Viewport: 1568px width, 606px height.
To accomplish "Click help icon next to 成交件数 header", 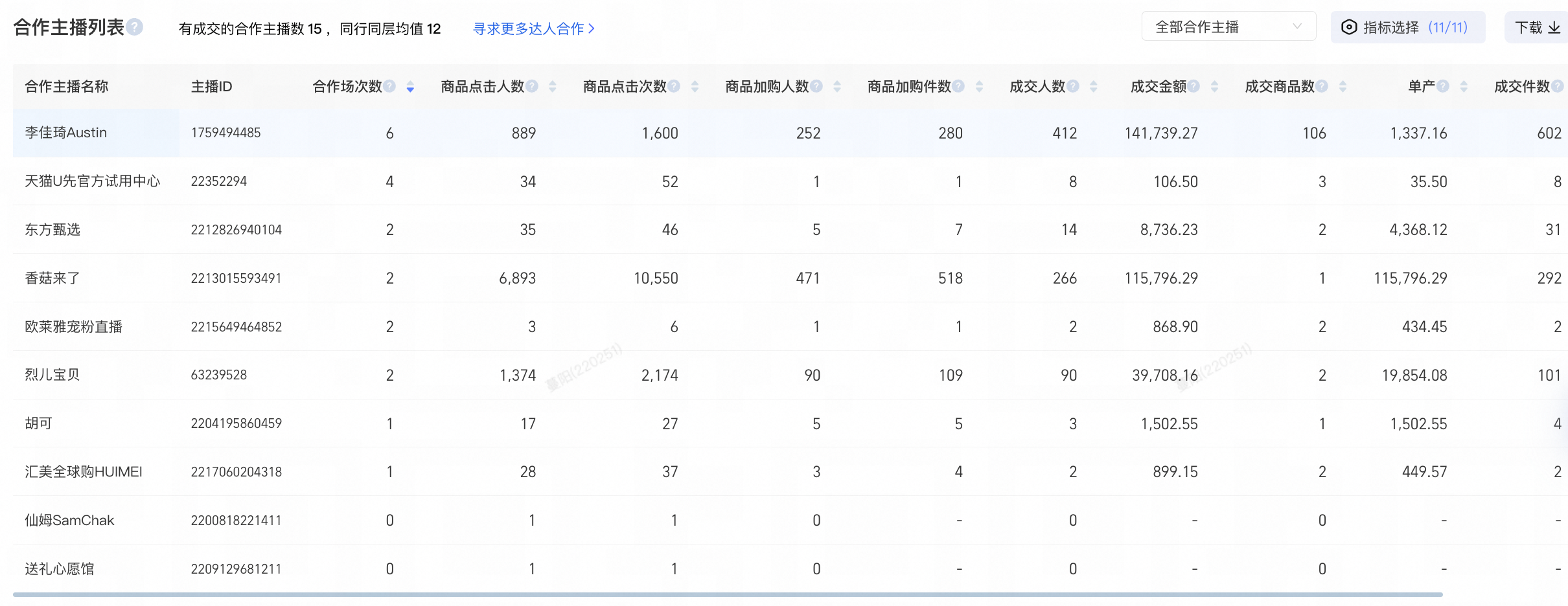I will [1558, 86].
